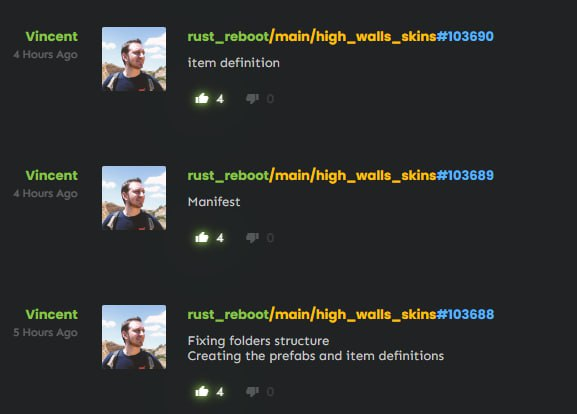Like the Manifest commit #103689
The width and height of the screenshot is (577, 414).
click(202, 238)
